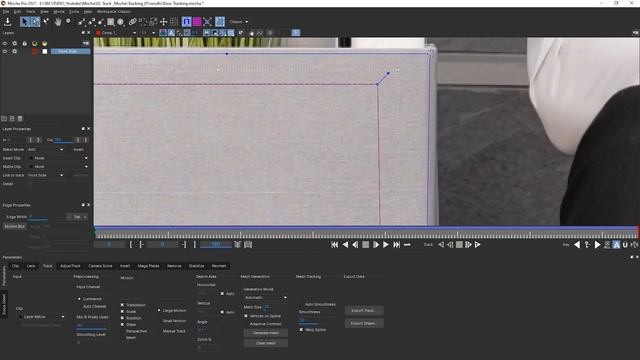Open the workspace Classic dropdown in toolbar
640x360 pixels.
click(x=238, y=22)
